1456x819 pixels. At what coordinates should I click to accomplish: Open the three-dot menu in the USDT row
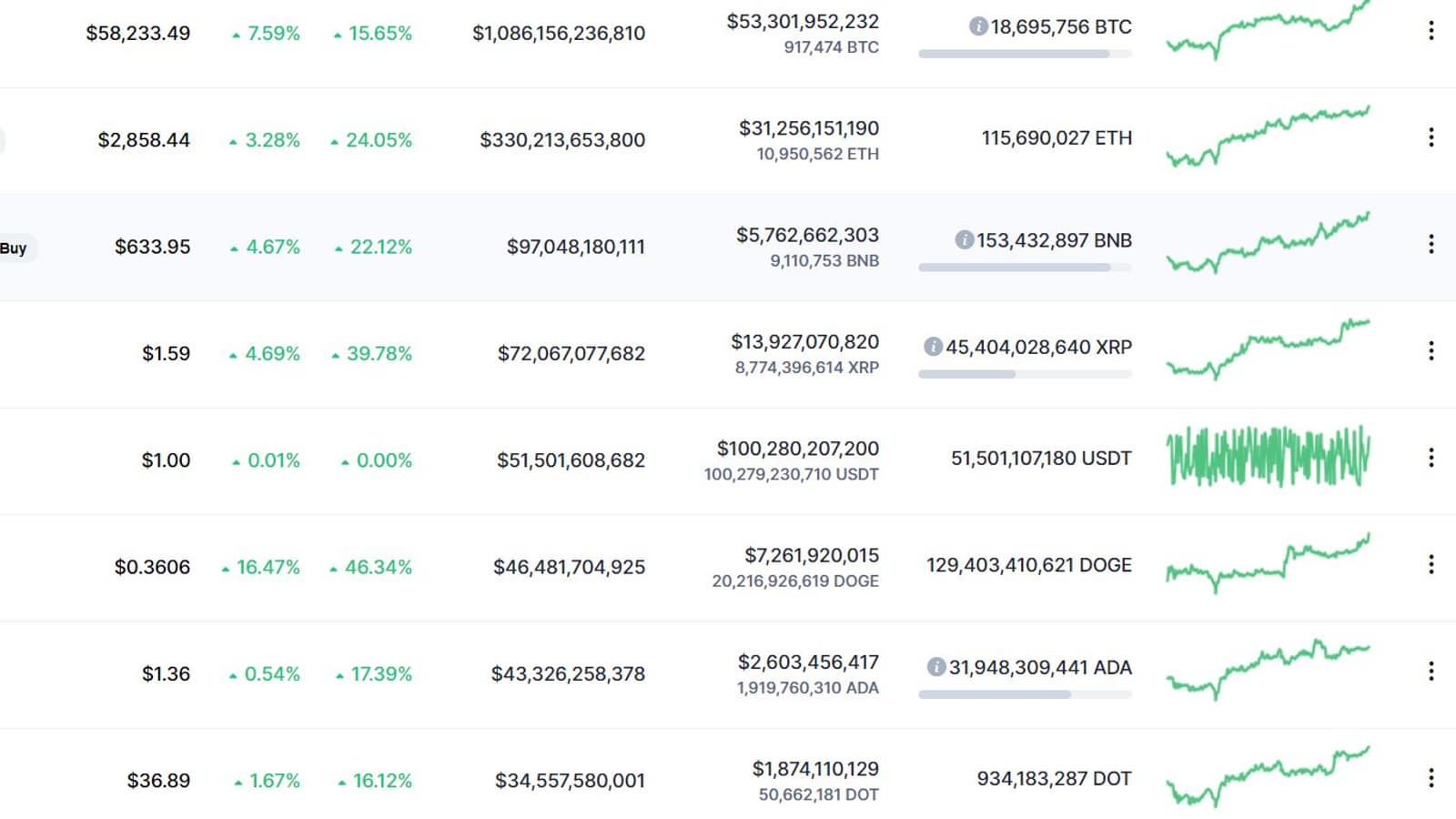point(1431,458)
